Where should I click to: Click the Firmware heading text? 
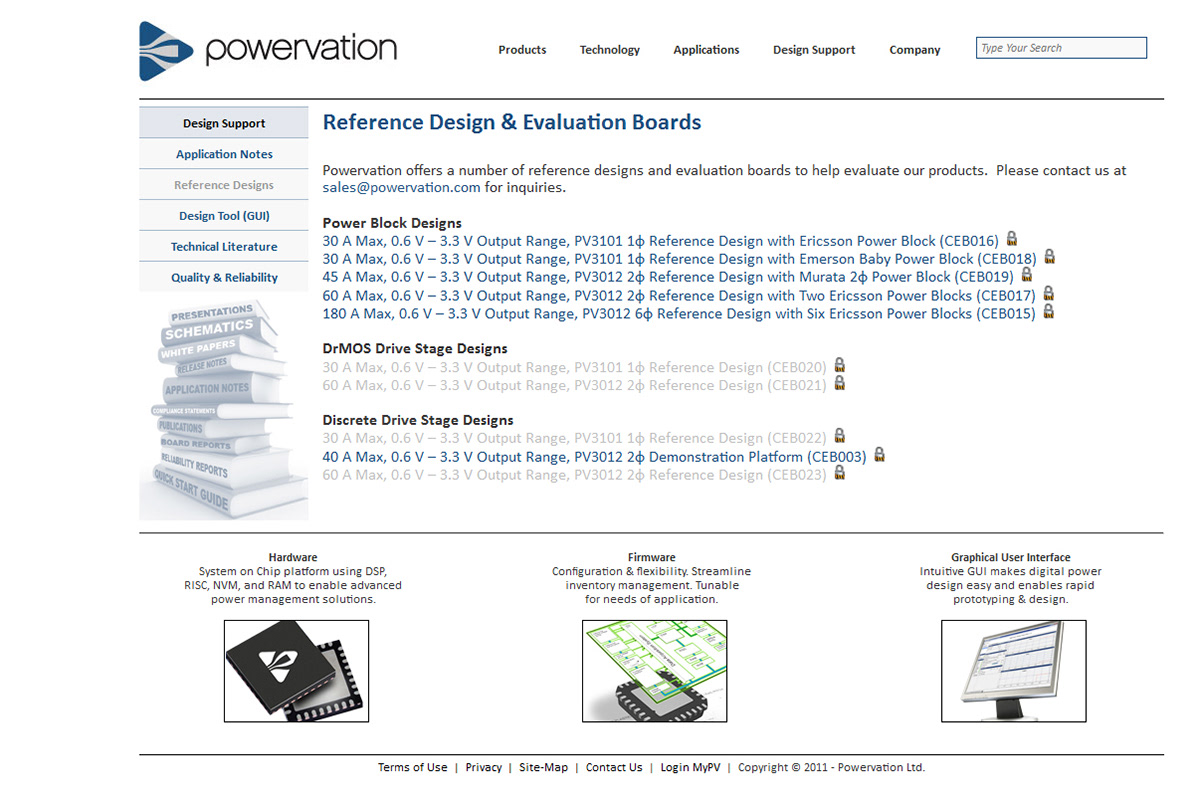[652, 558]
